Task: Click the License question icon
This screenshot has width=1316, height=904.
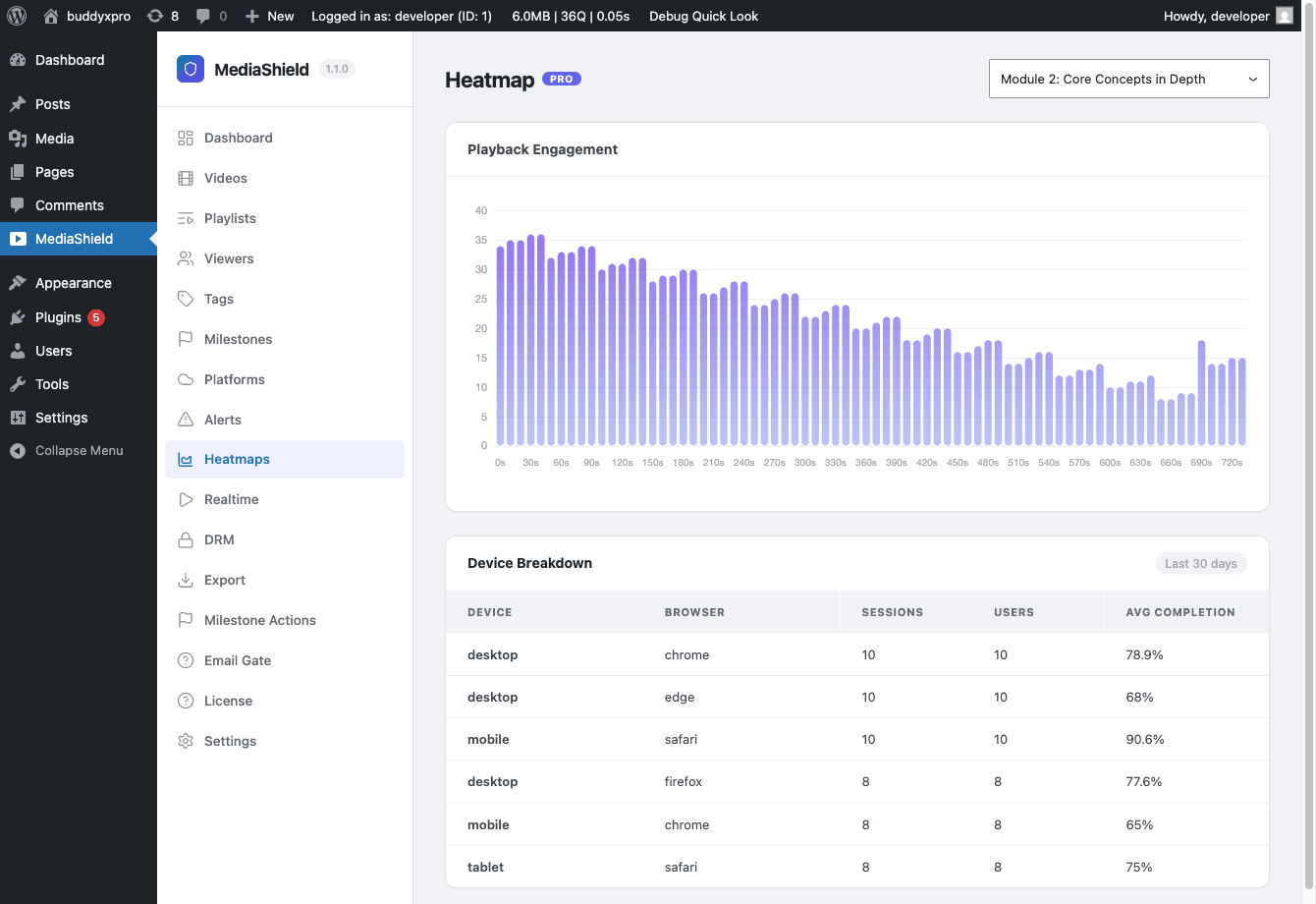Action: [x=186, y=701]
